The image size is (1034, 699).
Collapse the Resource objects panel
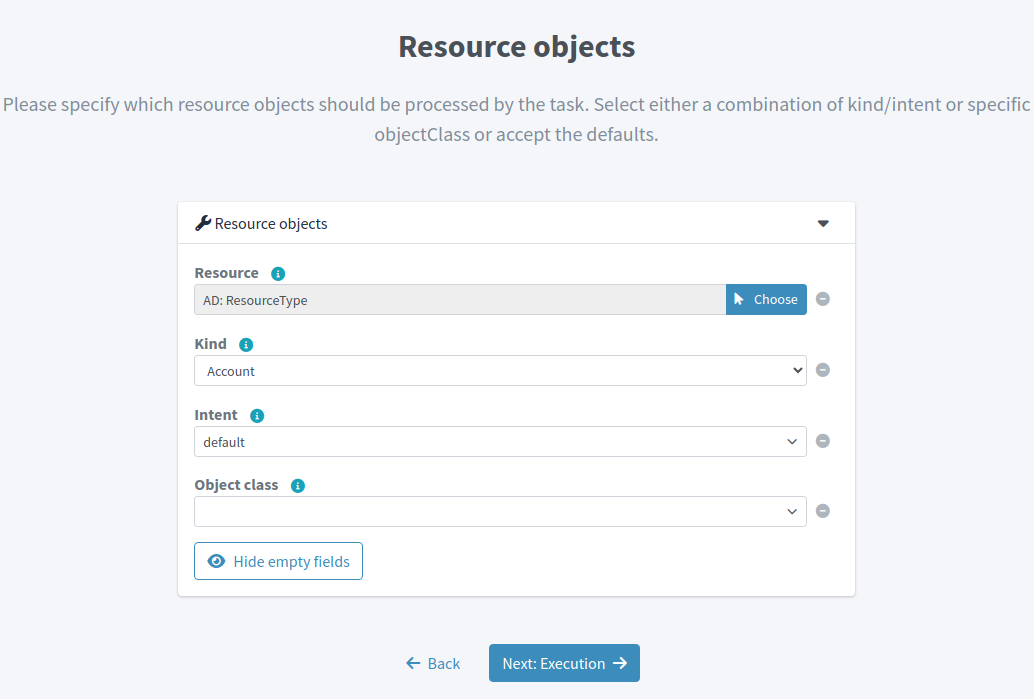(x=823, y=223)
